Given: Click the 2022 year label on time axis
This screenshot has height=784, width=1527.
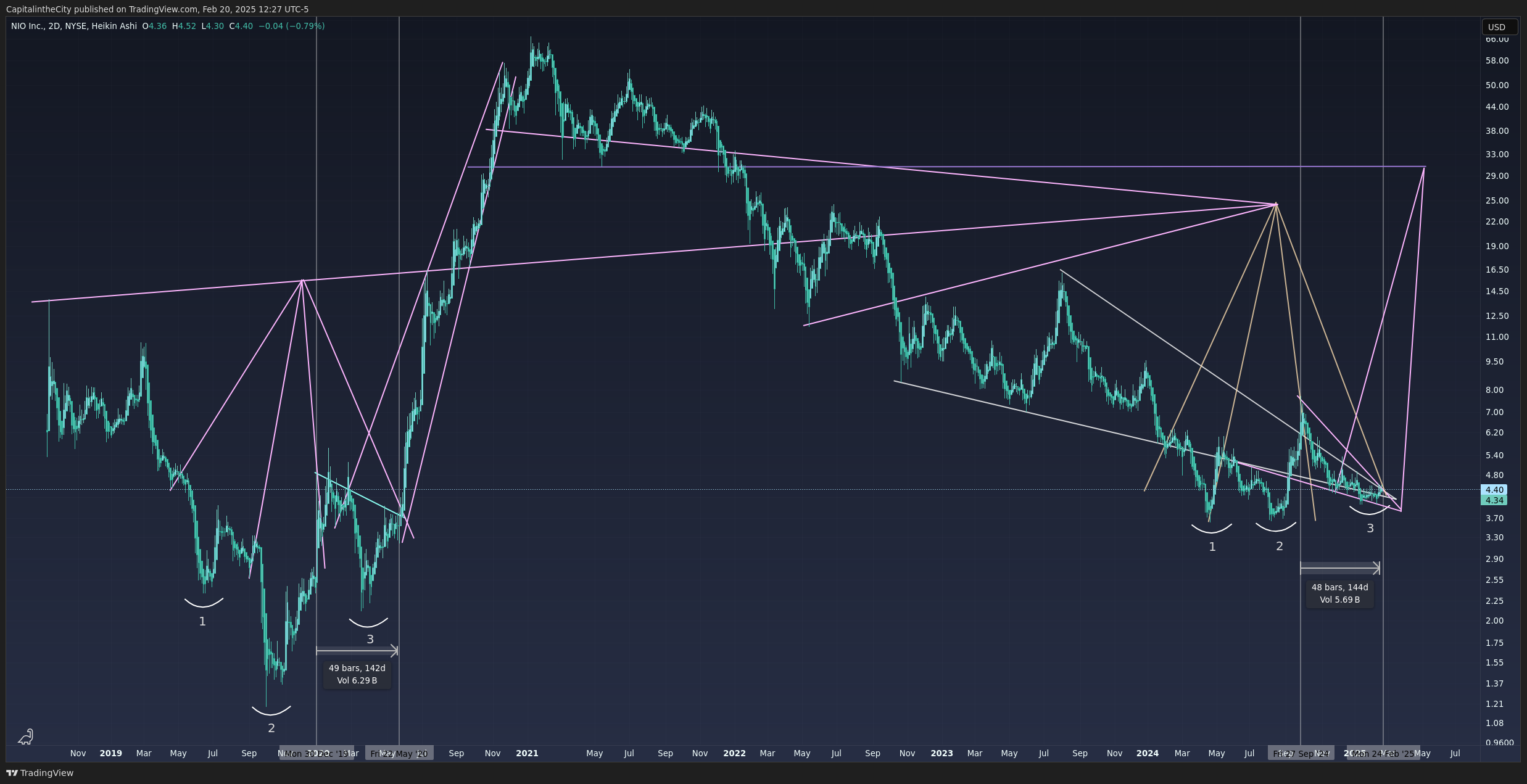Looking at the screenshot, I should [x=734, y=753].
